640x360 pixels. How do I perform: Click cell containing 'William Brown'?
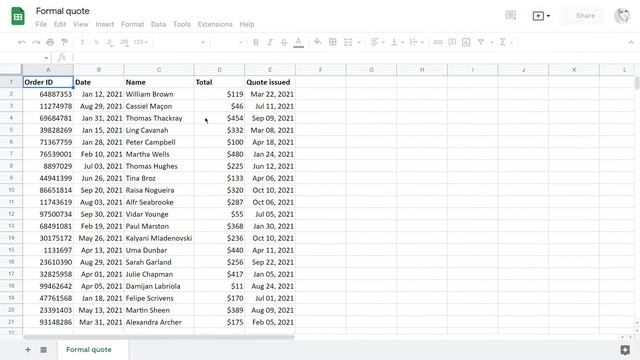(x=159, y=94)
